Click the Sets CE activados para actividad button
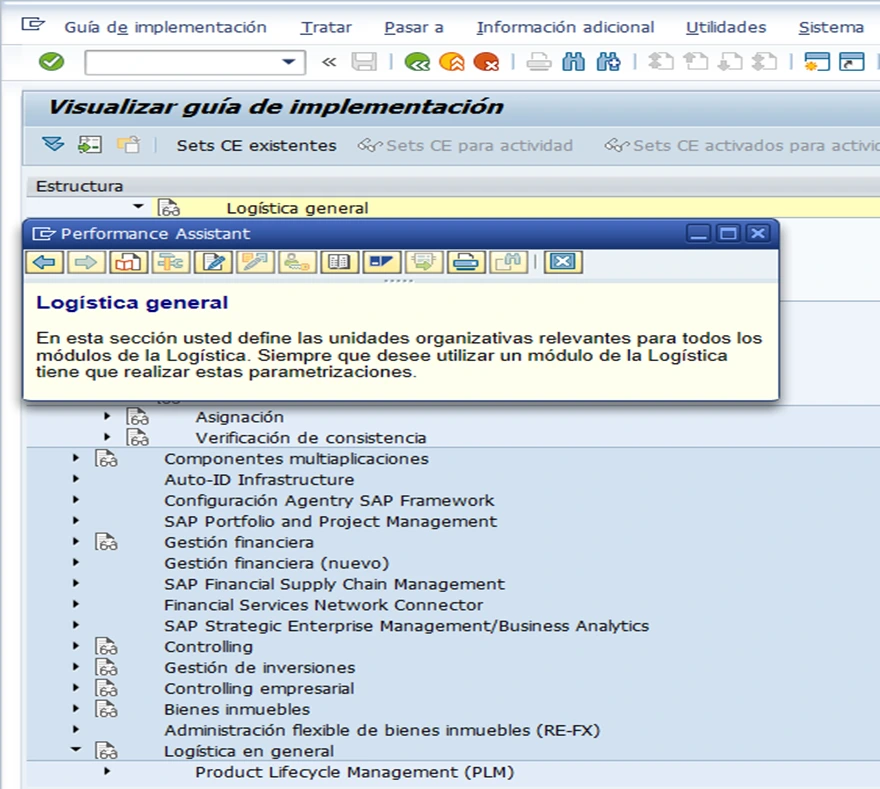Image resolution: width=880 pixels, height=789 pixels. click(x=742, y=145)
